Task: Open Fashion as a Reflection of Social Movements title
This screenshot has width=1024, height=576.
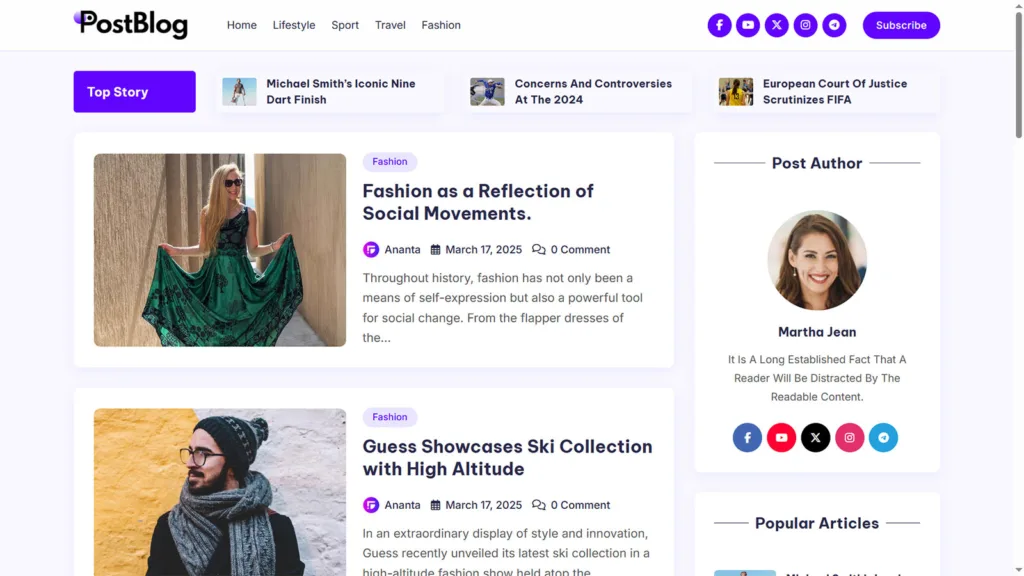Action: click(x=478, y=202)
